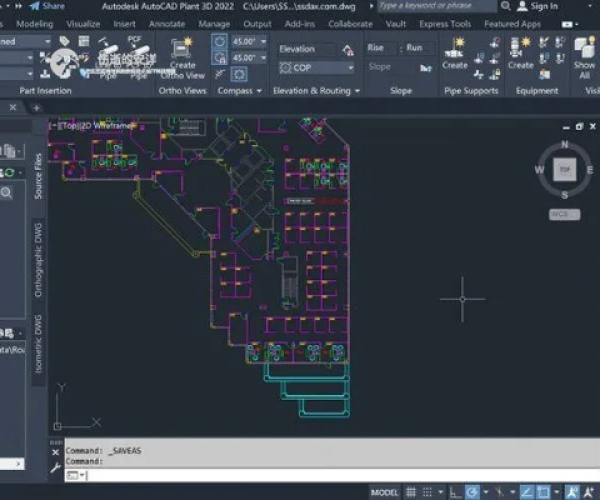Click the ViewCube TOP face
Screen dimensions: 600x500
564,171
